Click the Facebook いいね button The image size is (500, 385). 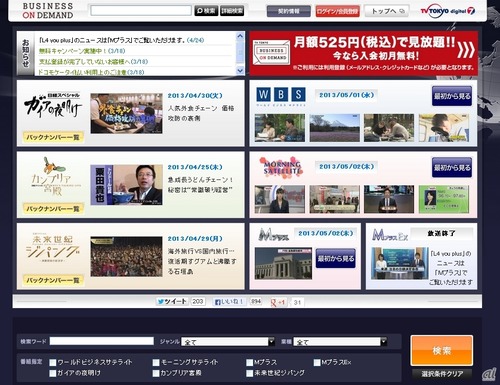click(229, 302)
